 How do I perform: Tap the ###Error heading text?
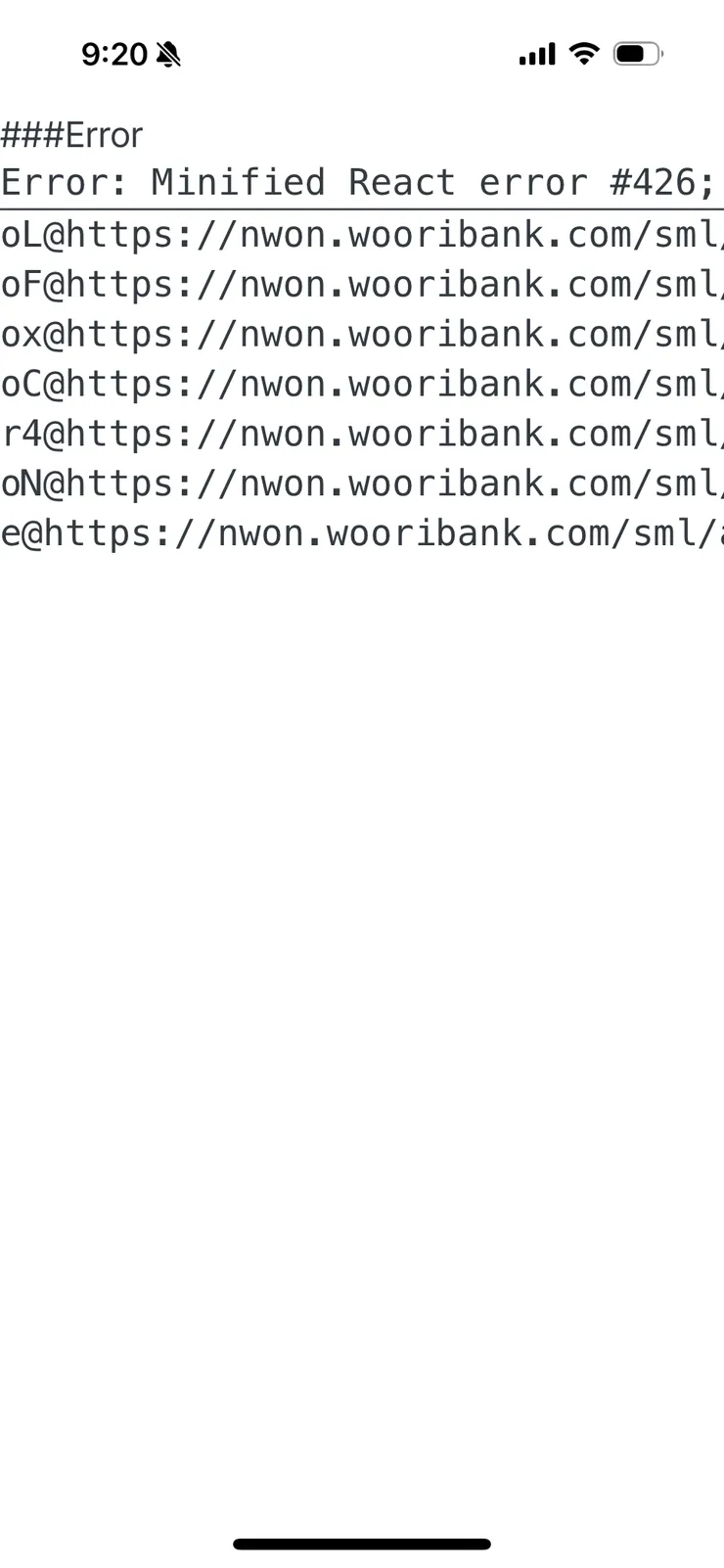tap(71, 135)
